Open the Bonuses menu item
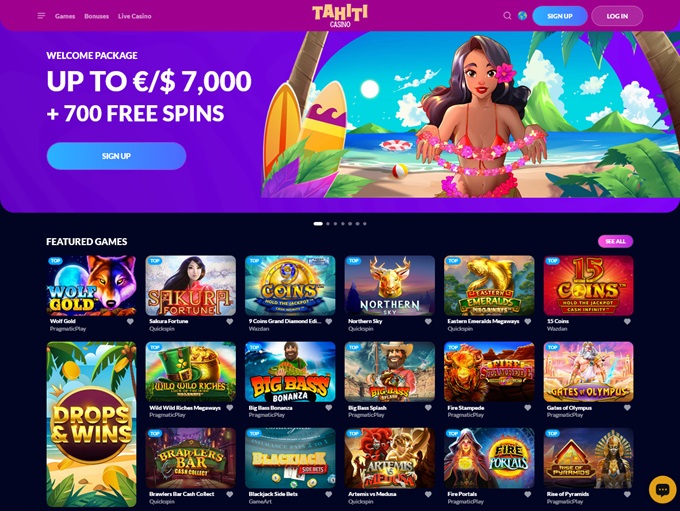The width and height of the screenshot is (680, 511). coord(96,16)
